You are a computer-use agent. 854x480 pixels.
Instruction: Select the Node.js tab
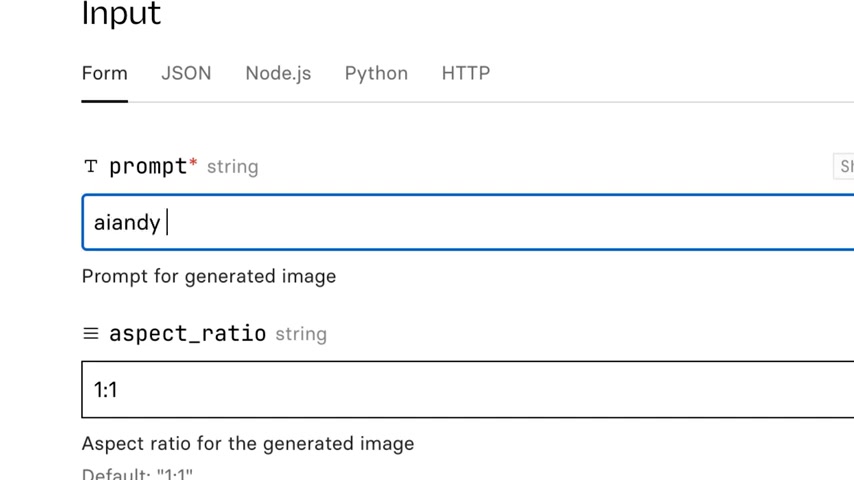point(278,74)
